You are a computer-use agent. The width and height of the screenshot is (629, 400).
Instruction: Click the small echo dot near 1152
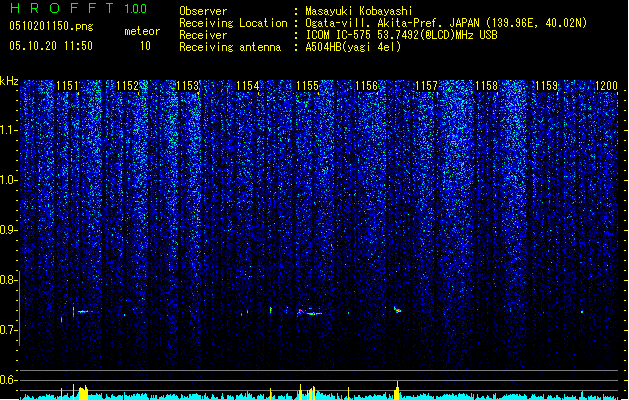coord(125,315)
